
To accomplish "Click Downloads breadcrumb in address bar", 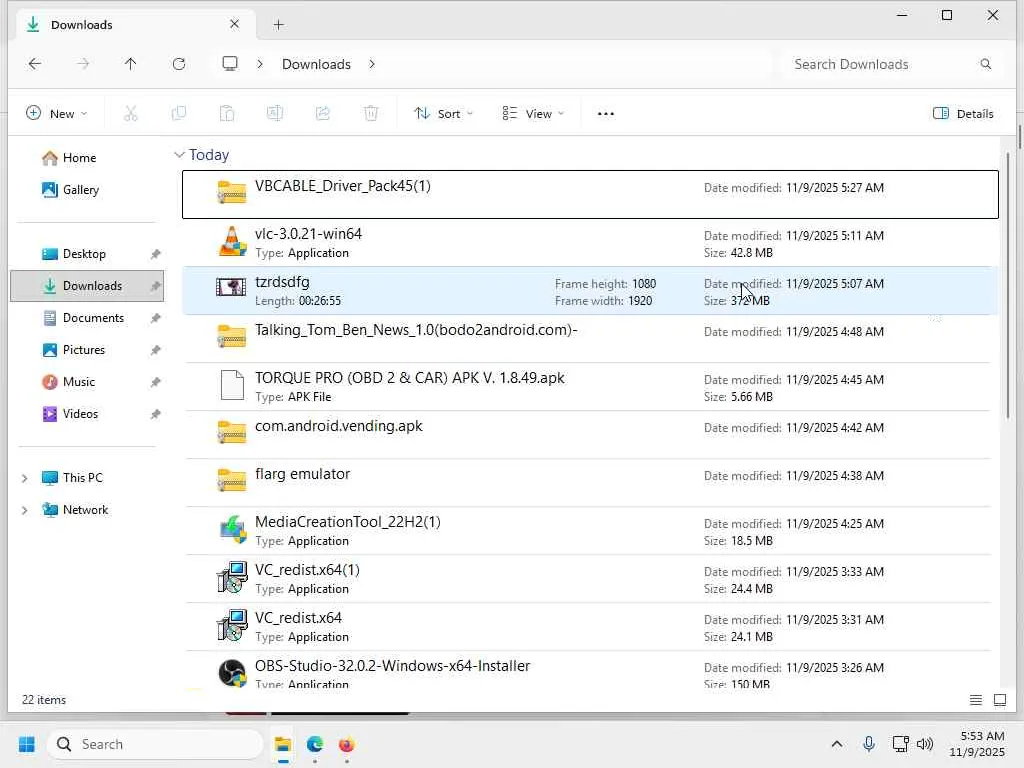I will [x=316, y=64].
